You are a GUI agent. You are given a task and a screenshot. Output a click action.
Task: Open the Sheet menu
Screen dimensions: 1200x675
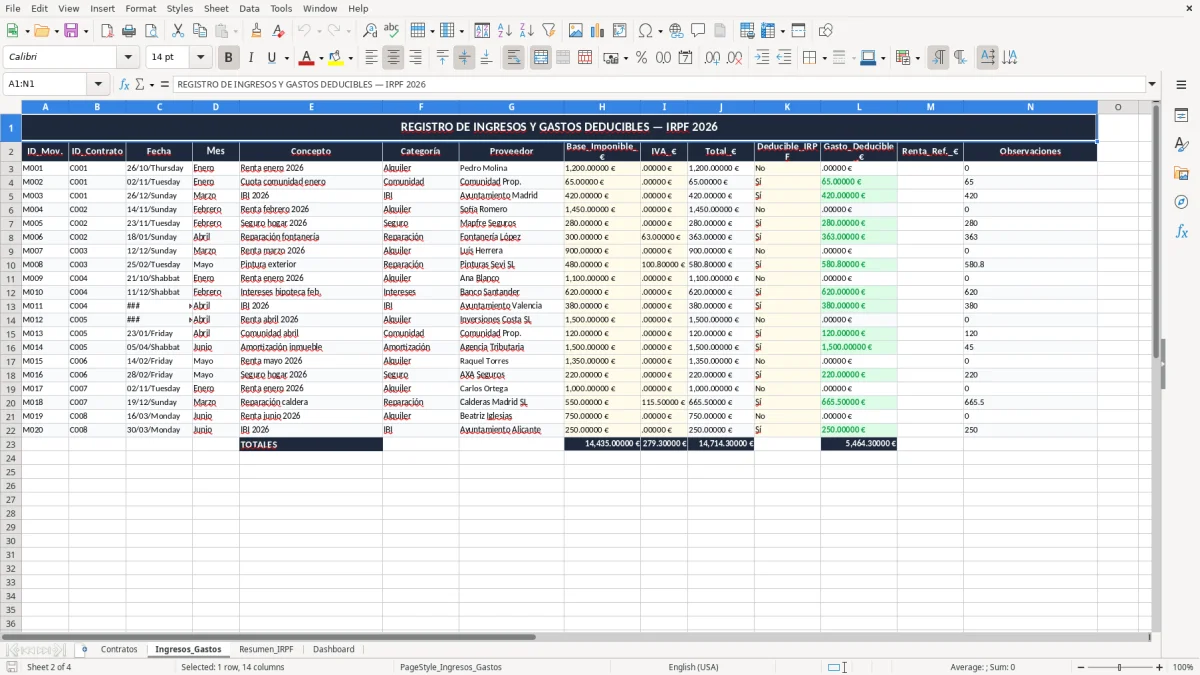click(x=216, y=8)
